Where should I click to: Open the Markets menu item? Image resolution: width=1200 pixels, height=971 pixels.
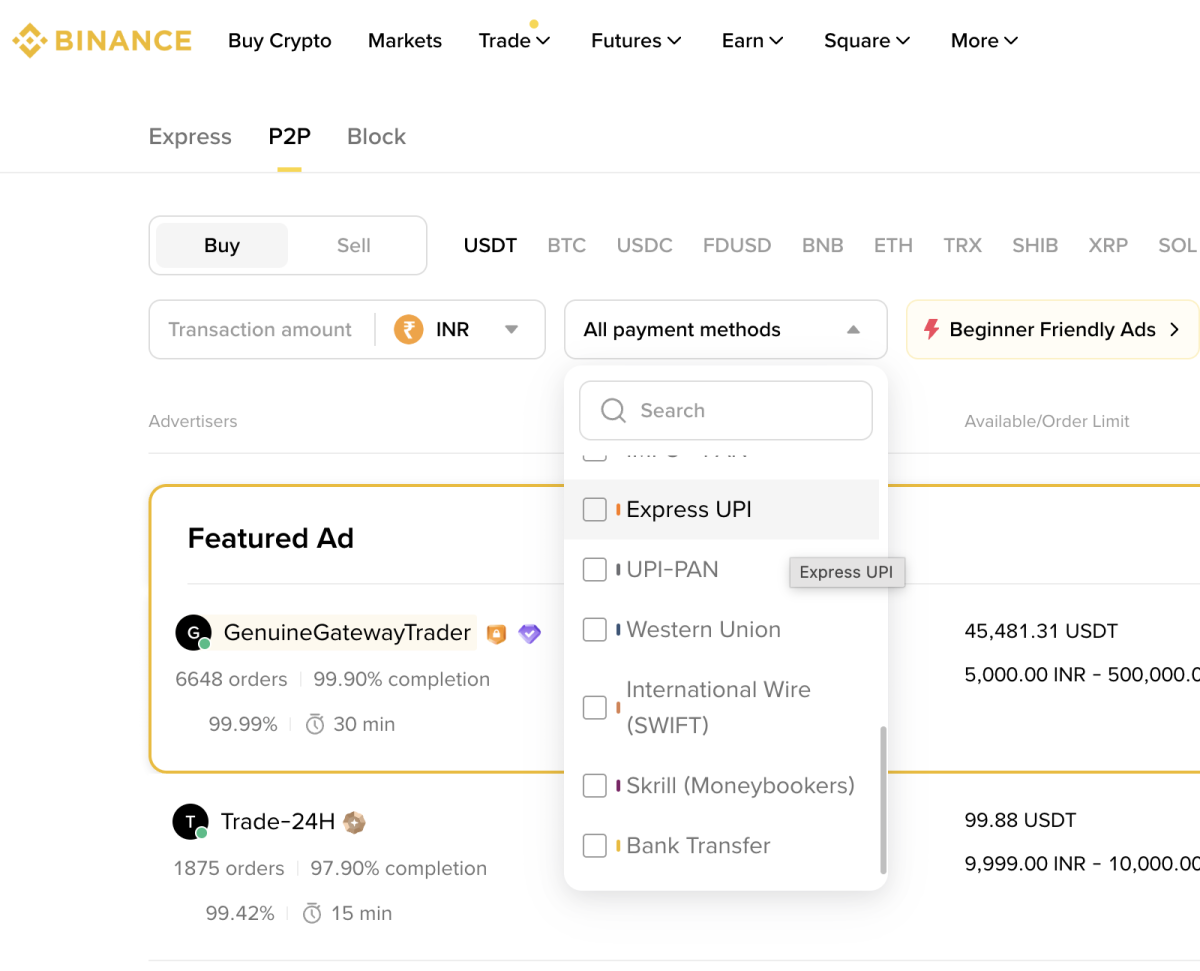404,41
